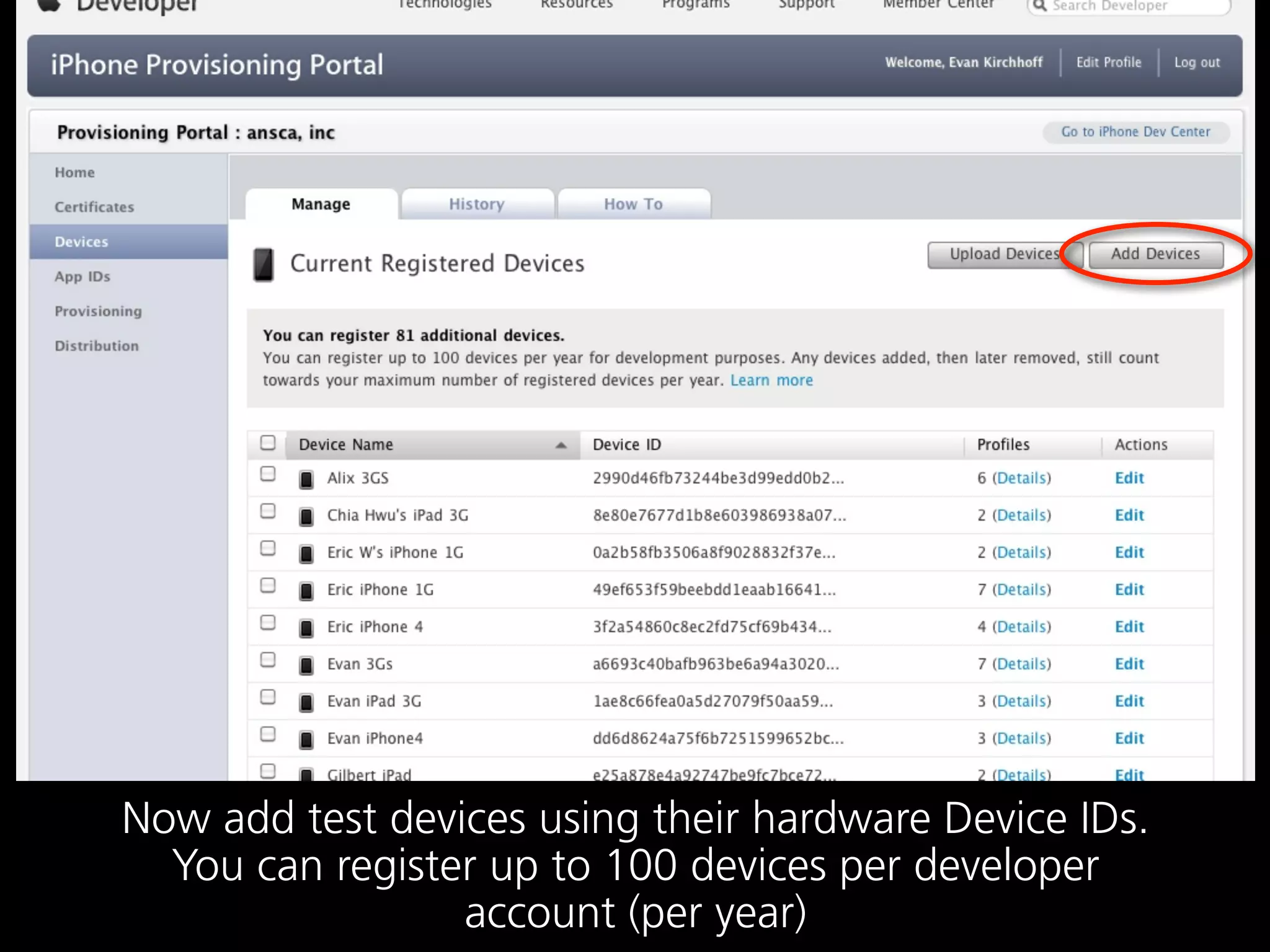Check the Eric iPhone 1G checkbox
1270x952 pixels.
(268, 586)
